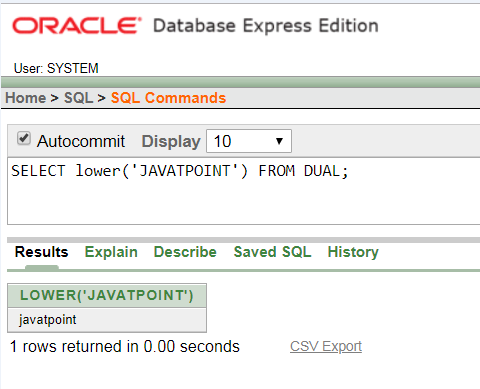Switch to the Explain tab
480x389 pixels.
pos(111,252)
